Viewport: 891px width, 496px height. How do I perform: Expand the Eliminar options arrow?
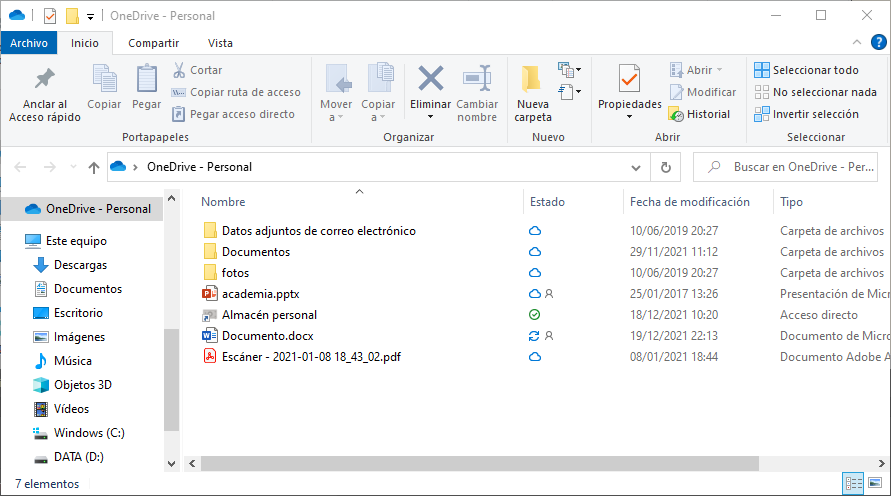pos(430,117)
